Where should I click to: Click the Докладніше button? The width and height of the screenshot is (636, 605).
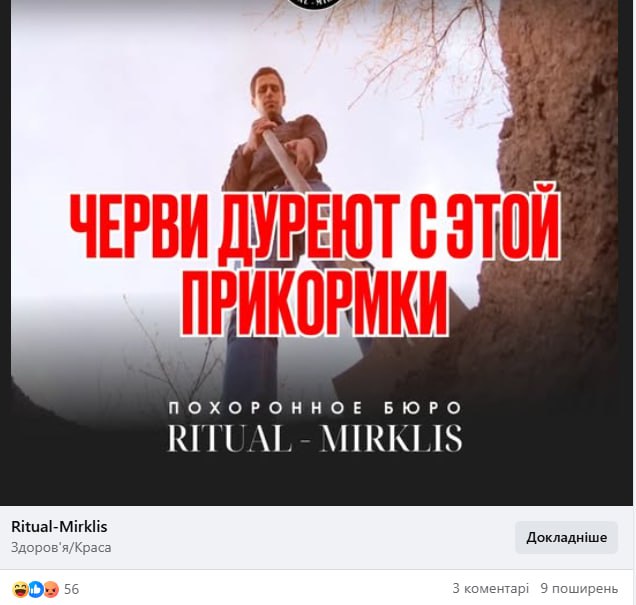(566, 537)
